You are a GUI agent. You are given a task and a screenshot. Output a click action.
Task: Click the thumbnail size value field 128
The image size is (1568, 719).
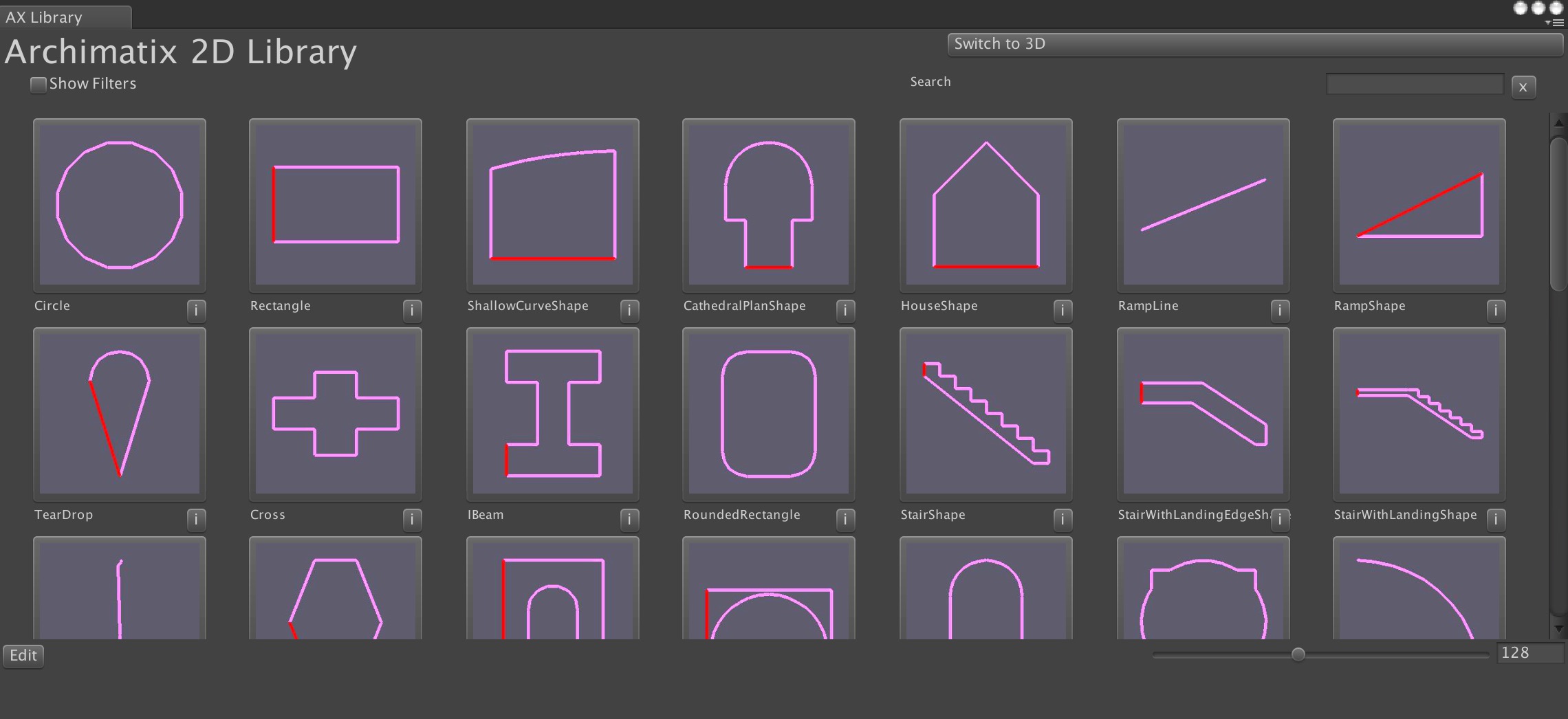click(1530, 653)
